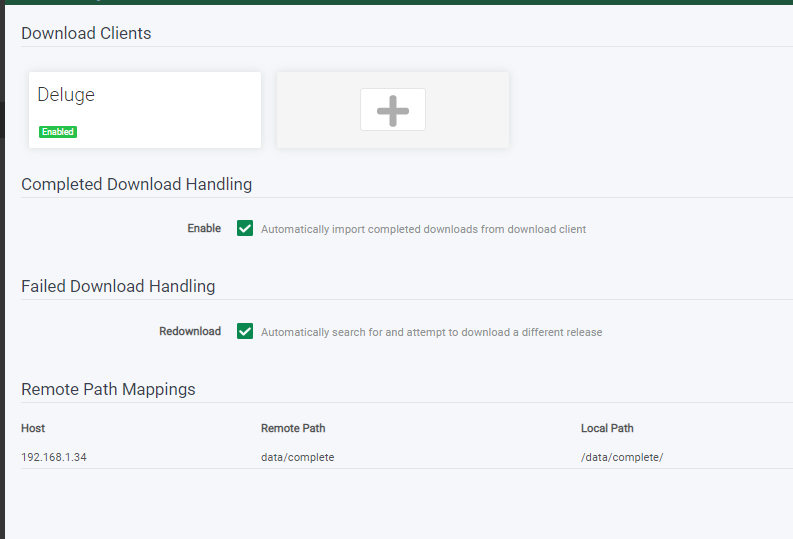Click the Enable label under Completed Download Handling
793x539 pixels.
click(x=204, y=229)
